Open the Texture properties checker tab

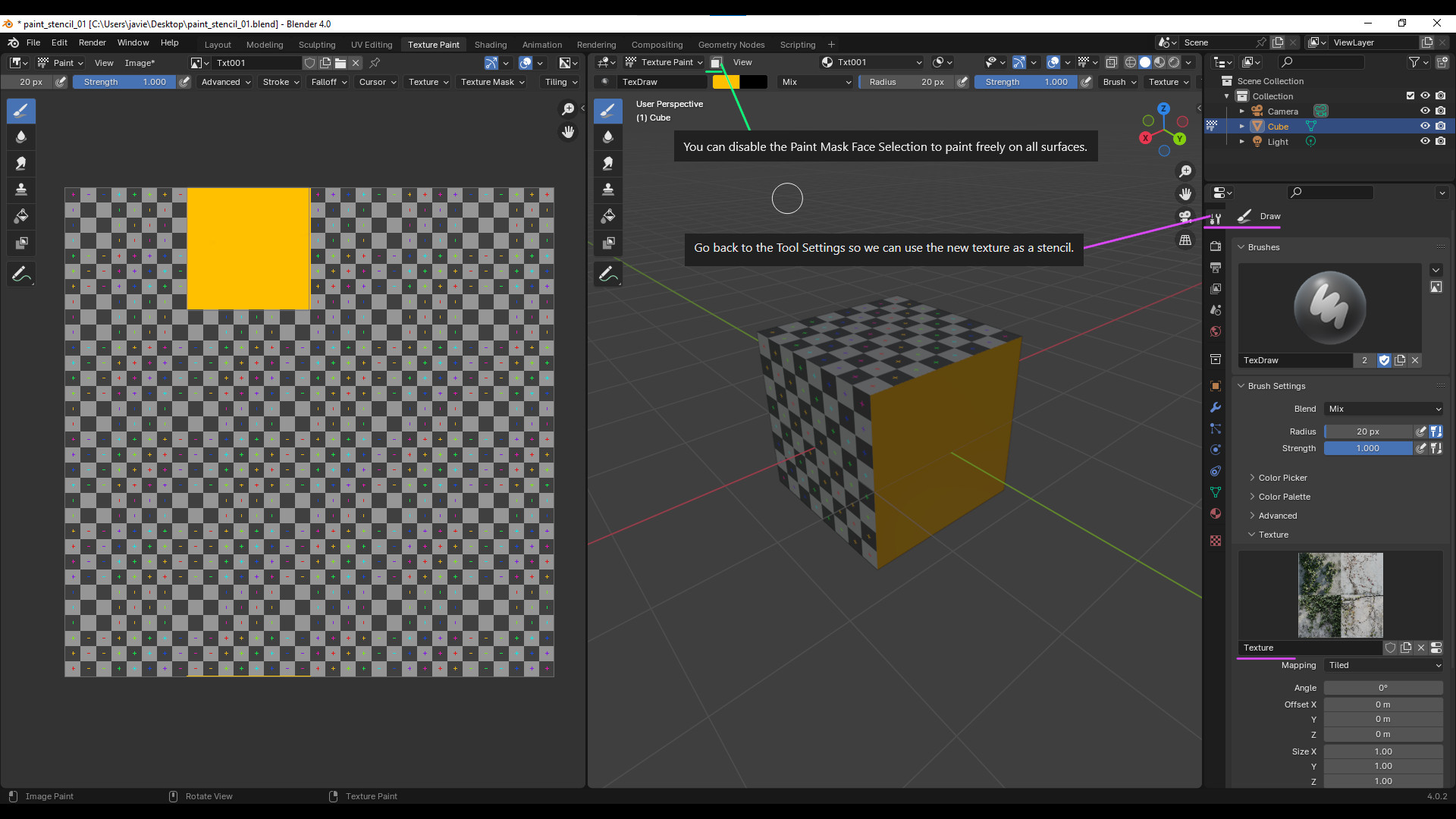pyautogui.click(x=1216, y=541)
